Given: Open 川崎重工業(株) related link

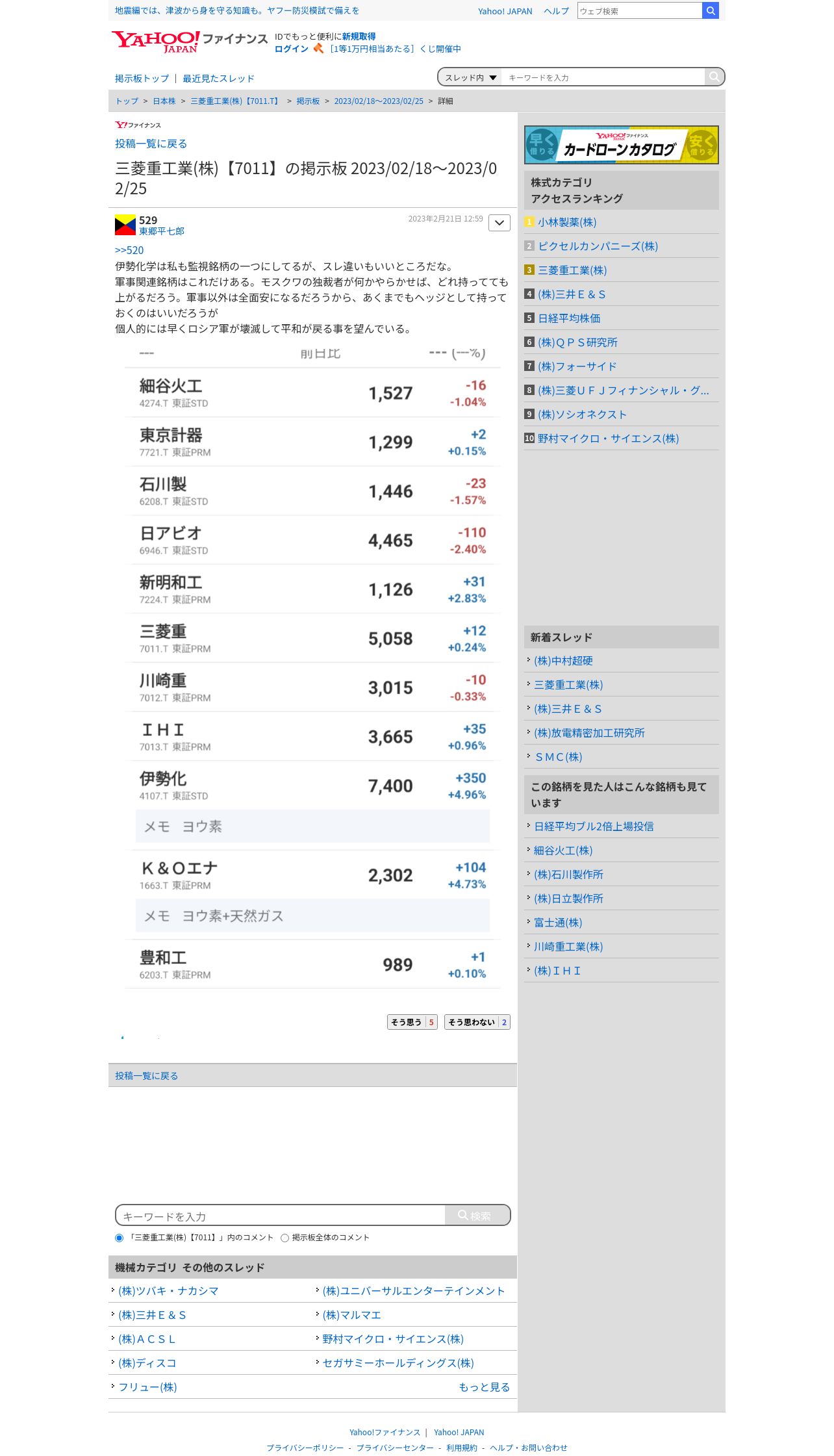Looking at the screenshot, I should click(568, 947).
